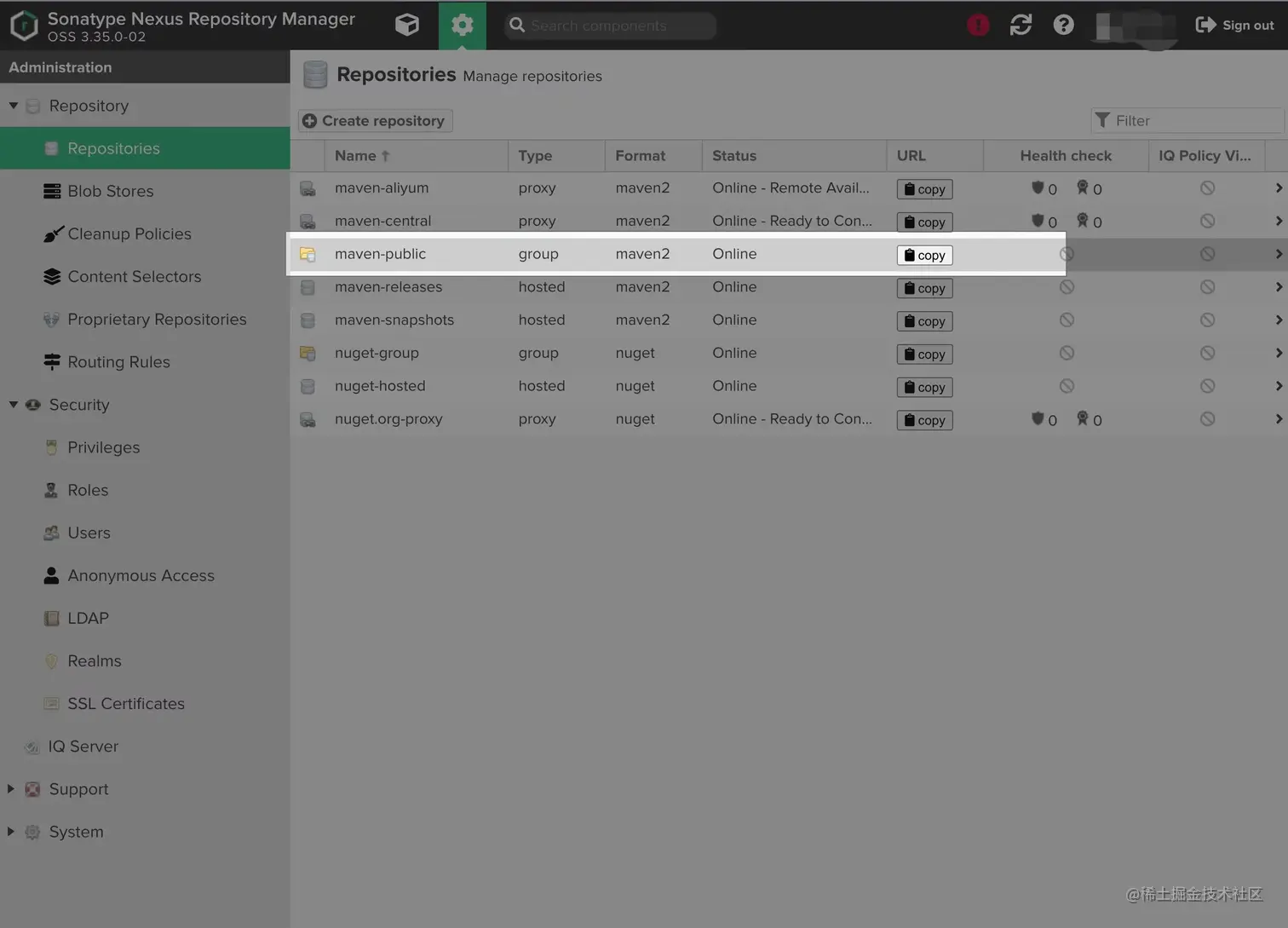The width and height of the screenshot is (1288, 928).
Task: Collapse the Repository tree section
Action: tap(14, 106)
